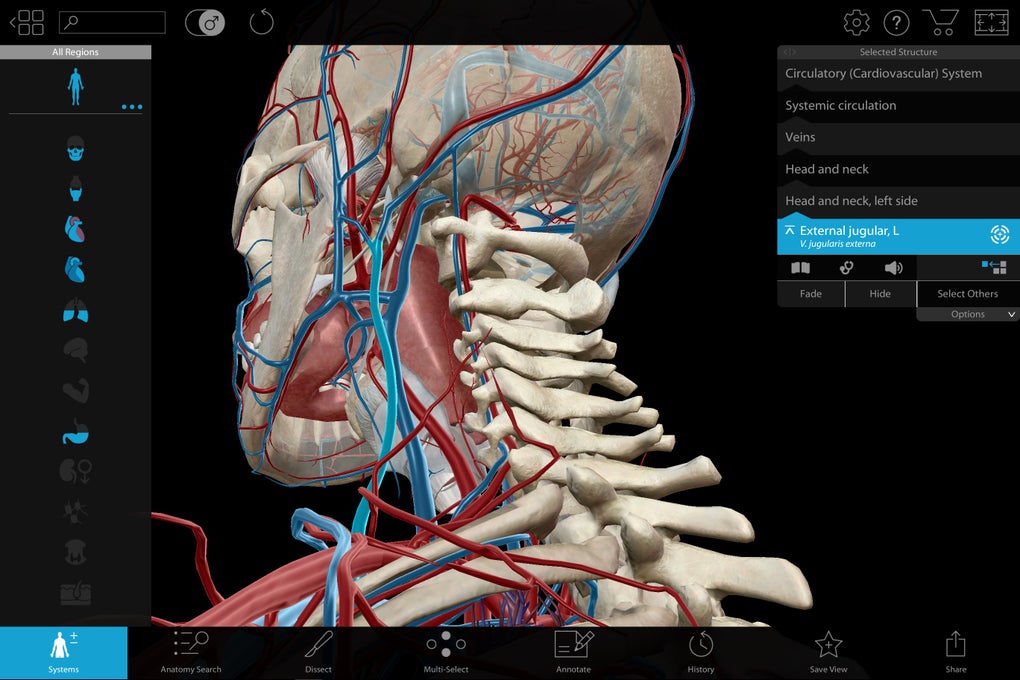This screenshot has height=680, width=1020.
Task: Collapse the Selected Structure panel
Action: tap(790, 51)
